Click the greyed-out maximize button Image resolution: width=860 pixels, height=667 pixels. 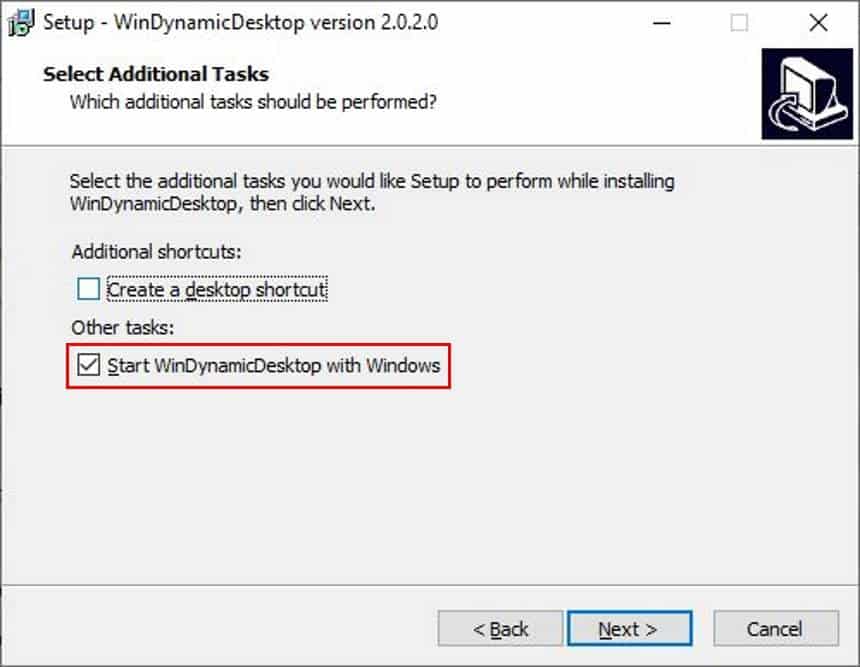coord(739,23)
